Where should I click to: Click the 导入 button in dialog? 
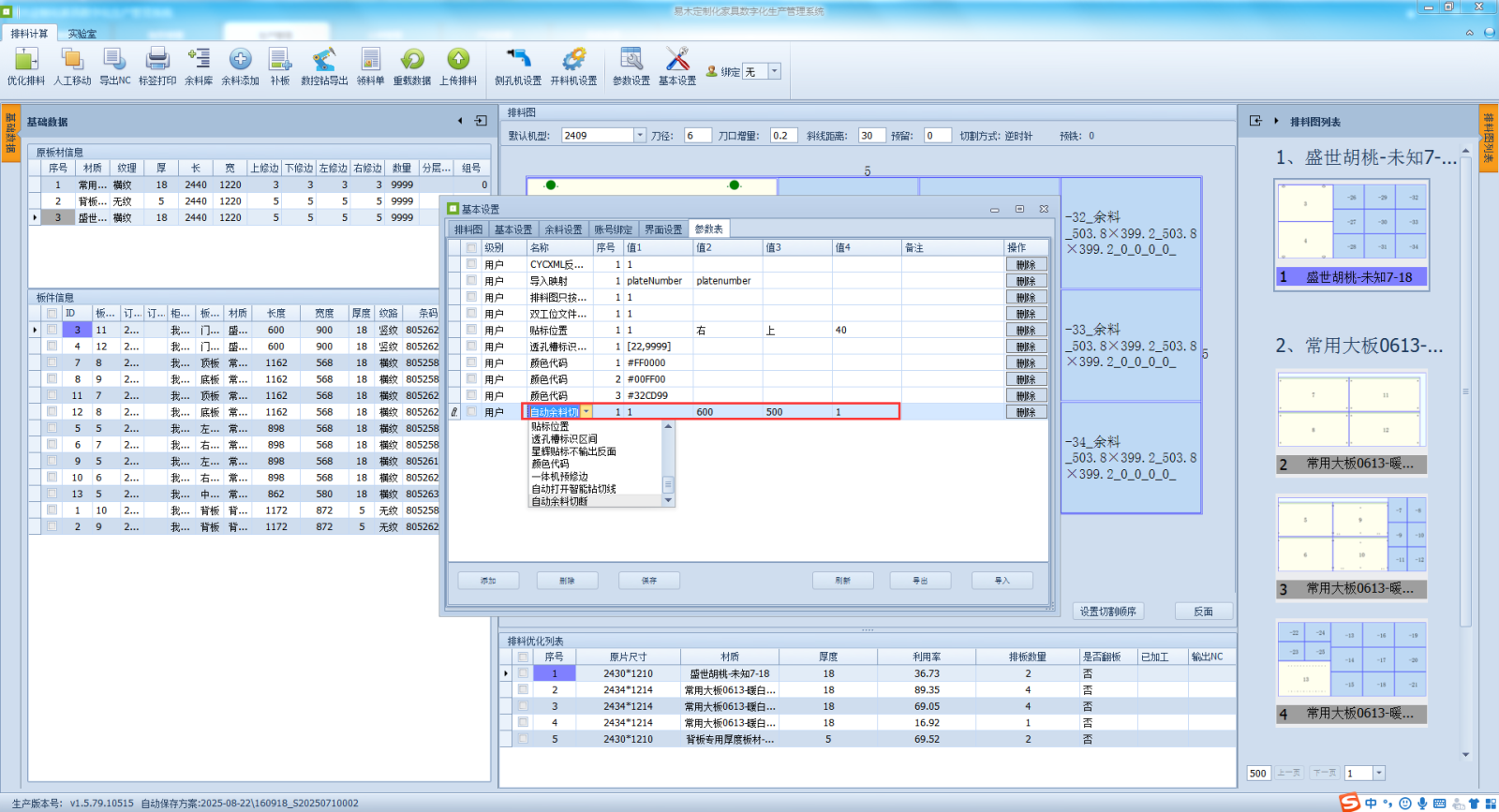[1002, 581]
